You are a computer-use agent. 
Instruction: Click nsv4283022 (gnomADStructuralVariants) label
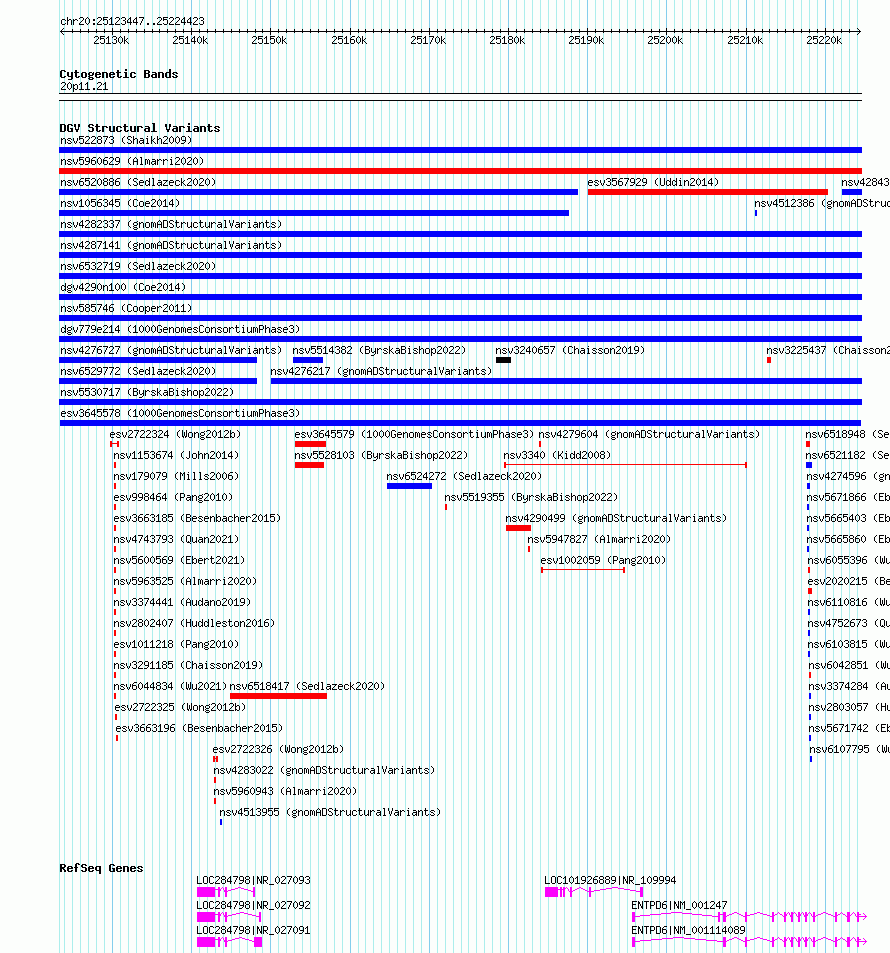[x=325, y=771]
